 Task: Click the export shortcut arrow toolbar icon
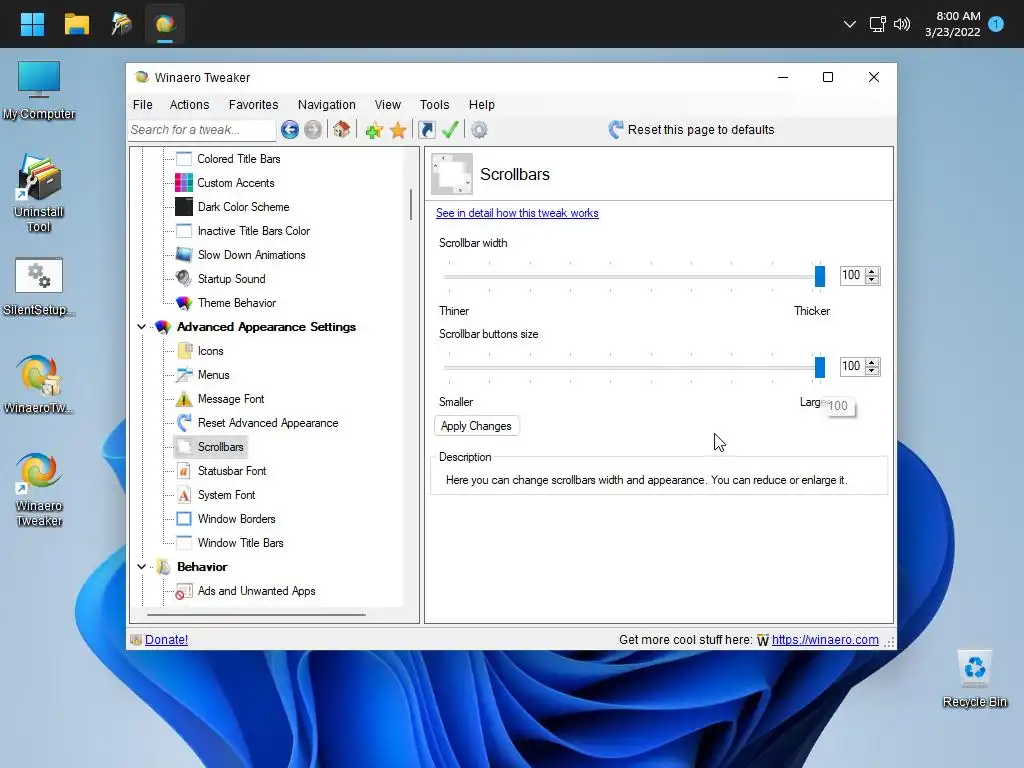coord(426,130)
